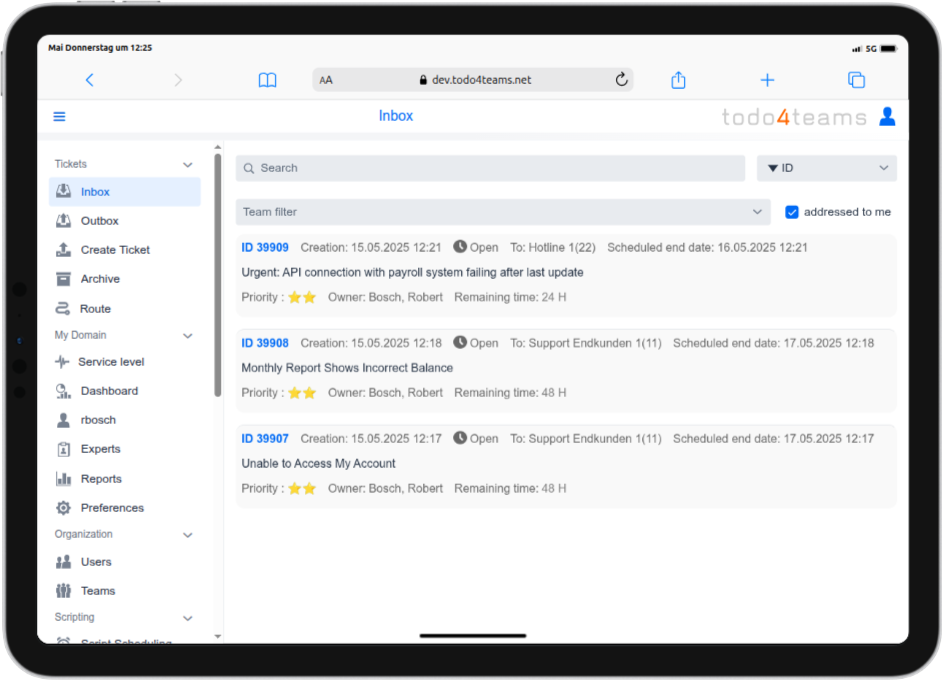Image resolution: width=942 pixels, height=680 pixels.
Task: Click the AA reader text-size control
Action: click(326, 80)
